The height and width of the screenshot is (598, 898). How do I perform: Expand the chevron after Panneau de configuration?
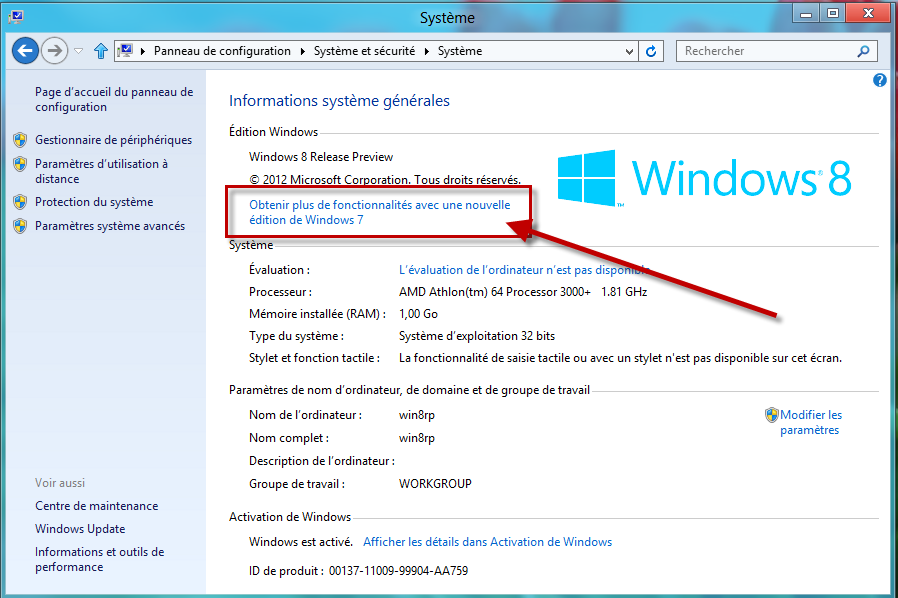[x=302, y=51]
